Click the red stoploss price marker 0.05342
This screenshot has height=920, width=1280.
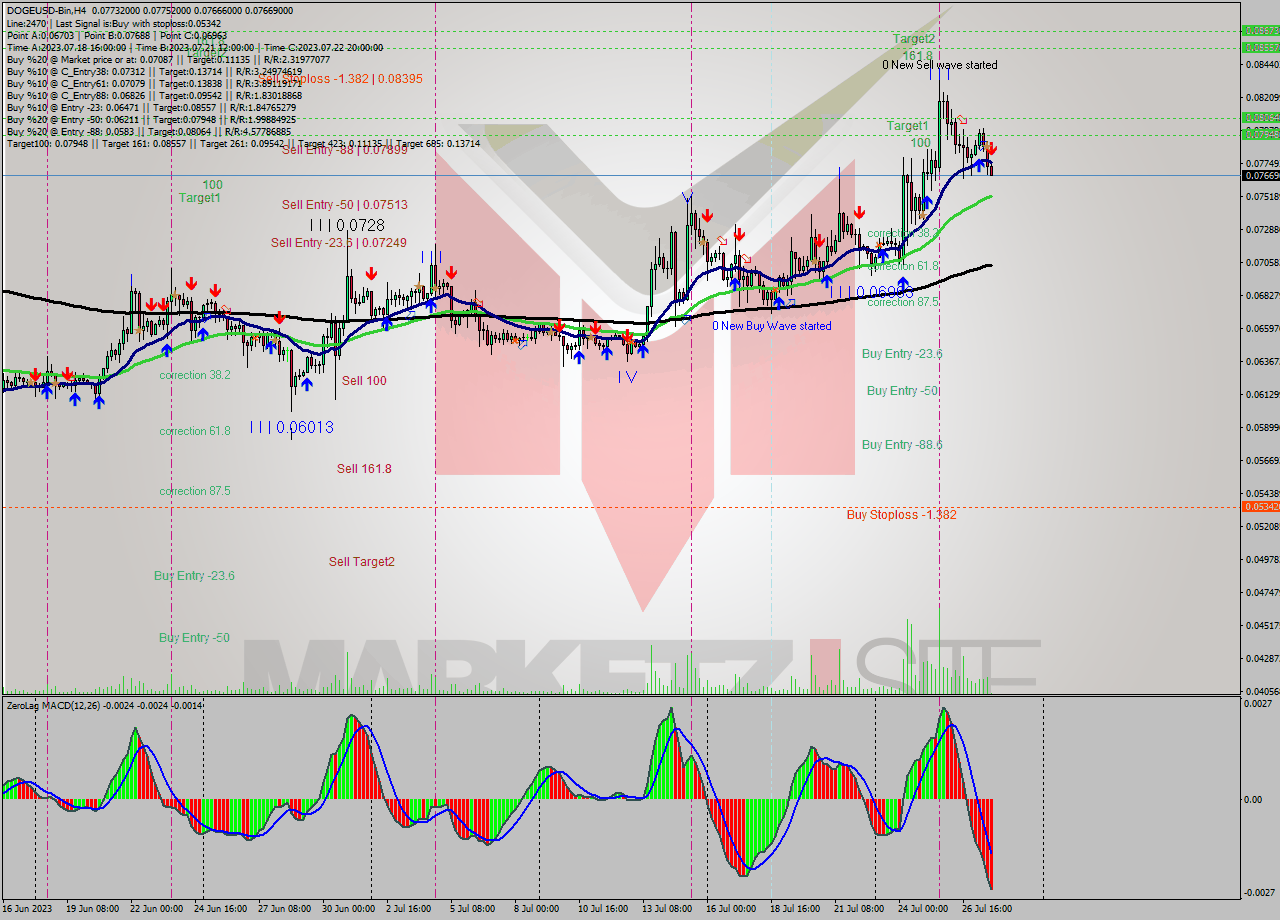pyautogui.click(x=1260, y=507)
